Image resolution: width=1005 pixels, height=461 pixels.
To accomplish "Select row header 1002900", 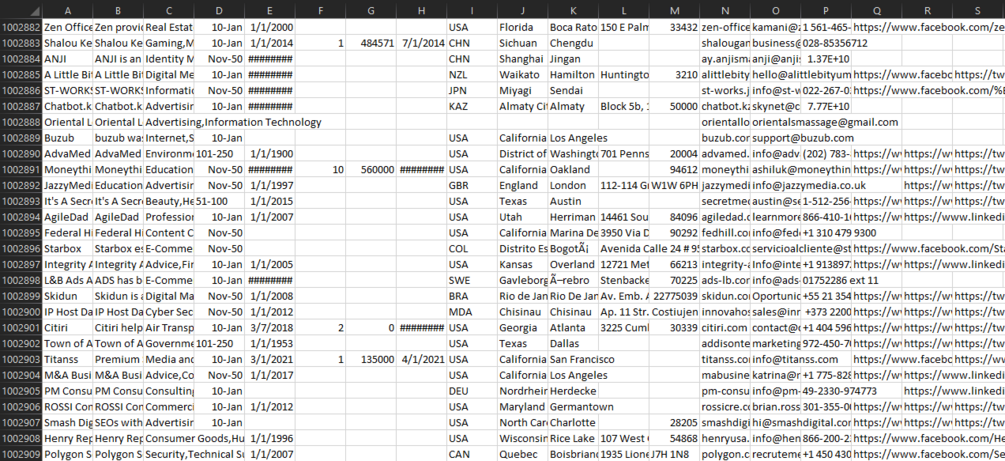I will [x=21, y=312].
